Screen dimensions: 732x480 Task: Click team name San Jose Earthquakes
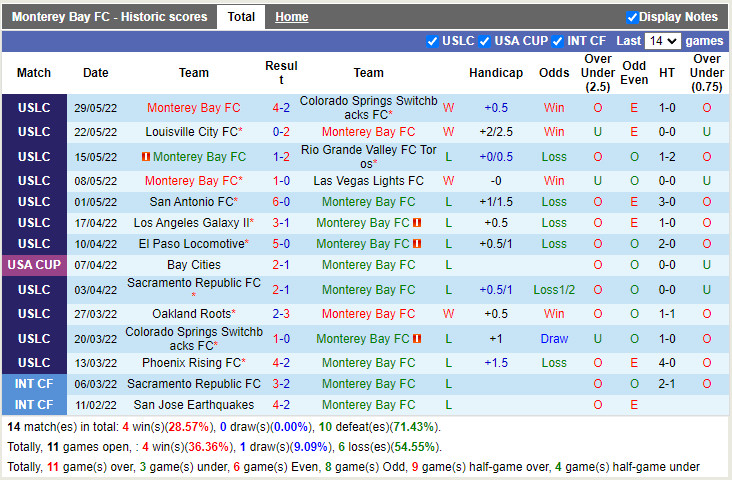194,405
